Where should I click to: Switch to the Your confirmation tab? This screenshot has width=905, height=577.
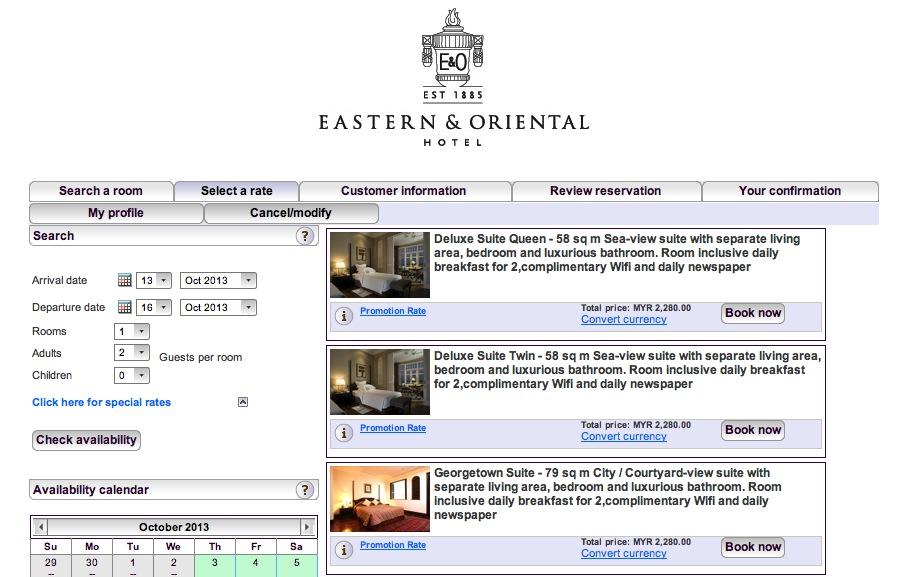click(790, 191)
